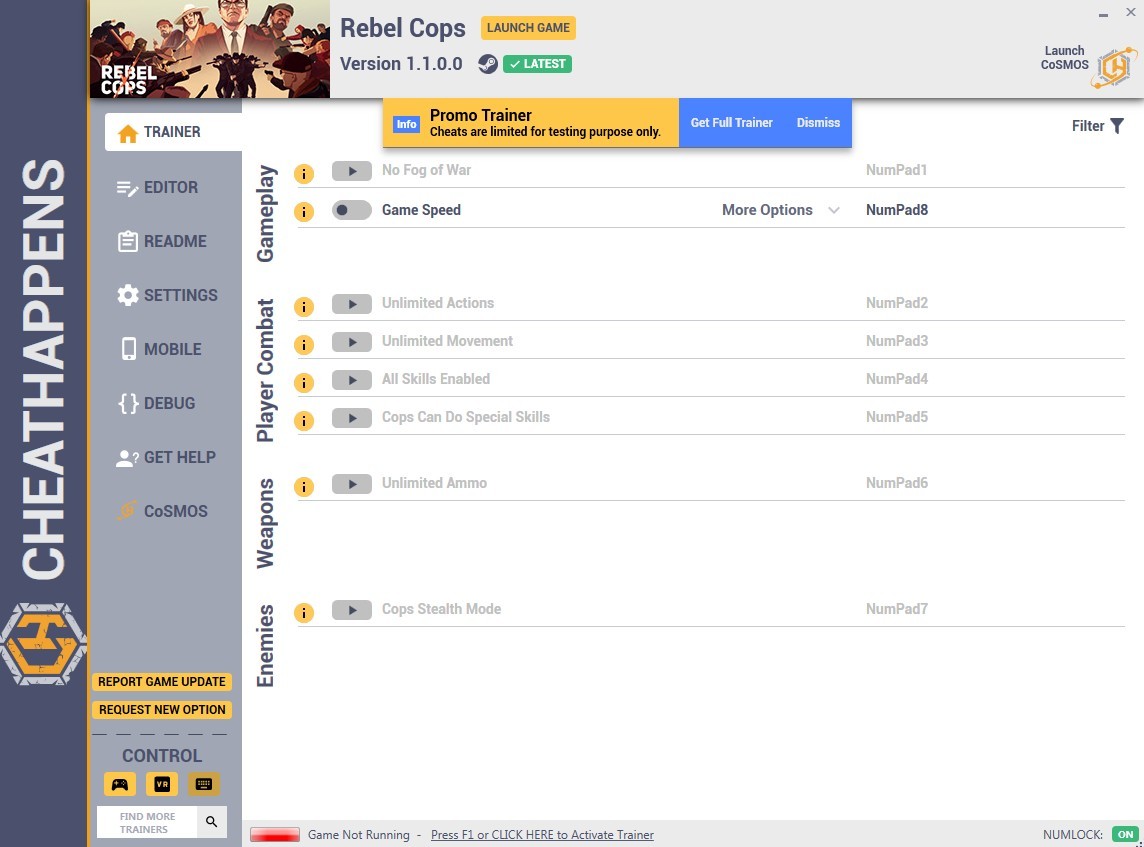Open the README sidebar tab

(162, 241)
